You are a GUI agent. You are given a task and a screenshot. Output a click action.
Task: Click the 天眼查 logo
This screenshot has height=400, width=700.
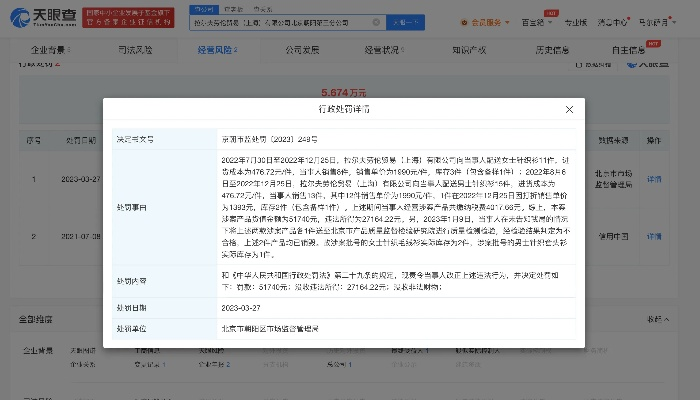coord(43,17)
